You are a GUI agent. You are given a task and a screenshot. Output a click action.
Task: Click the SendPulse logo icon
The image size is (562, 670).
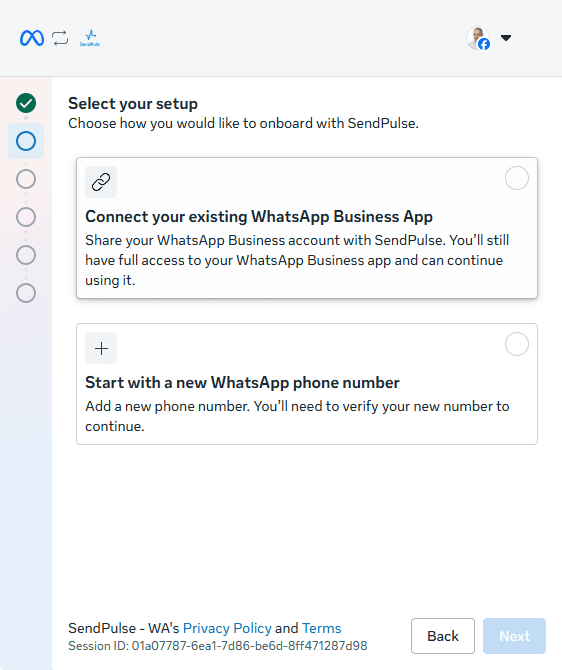point(90,38)
